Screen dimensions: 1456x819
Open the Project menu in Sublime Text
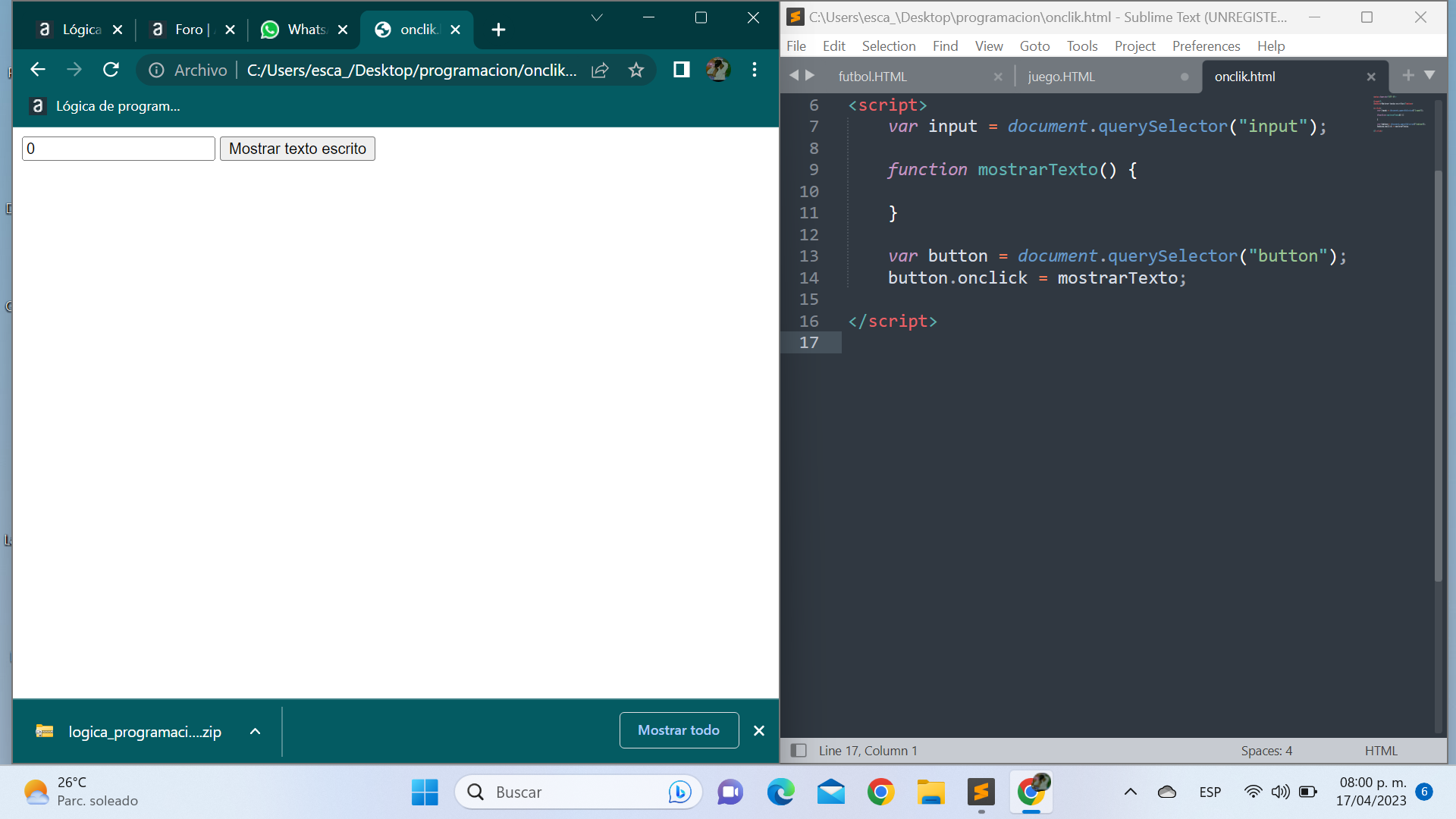coord(1134,46)
